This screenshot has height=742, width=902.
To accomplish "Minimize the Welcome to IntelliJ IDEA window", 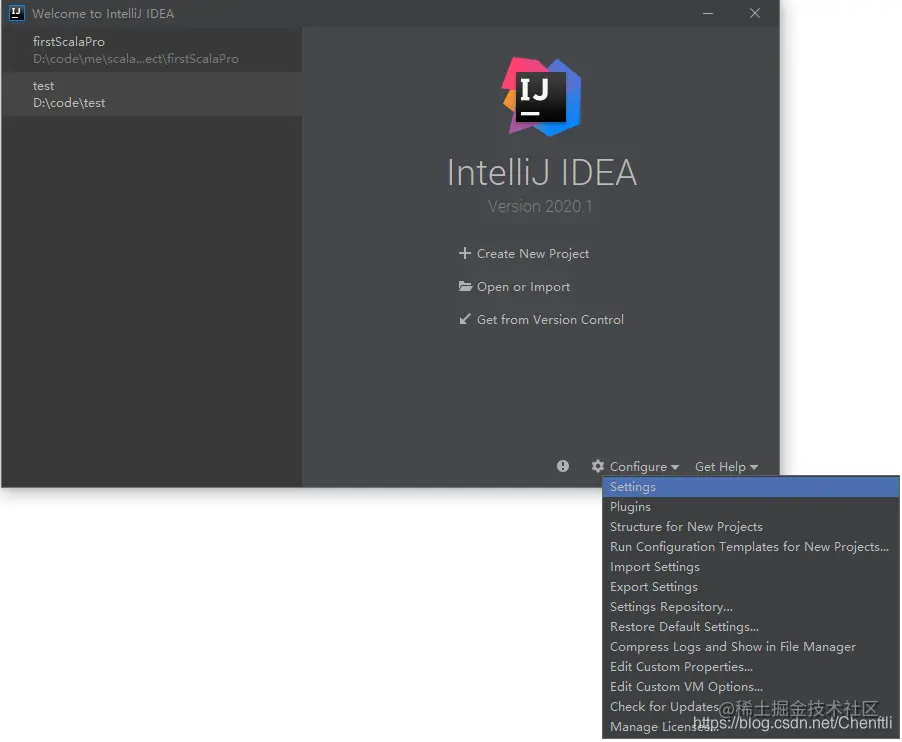I will click(708, 13).
